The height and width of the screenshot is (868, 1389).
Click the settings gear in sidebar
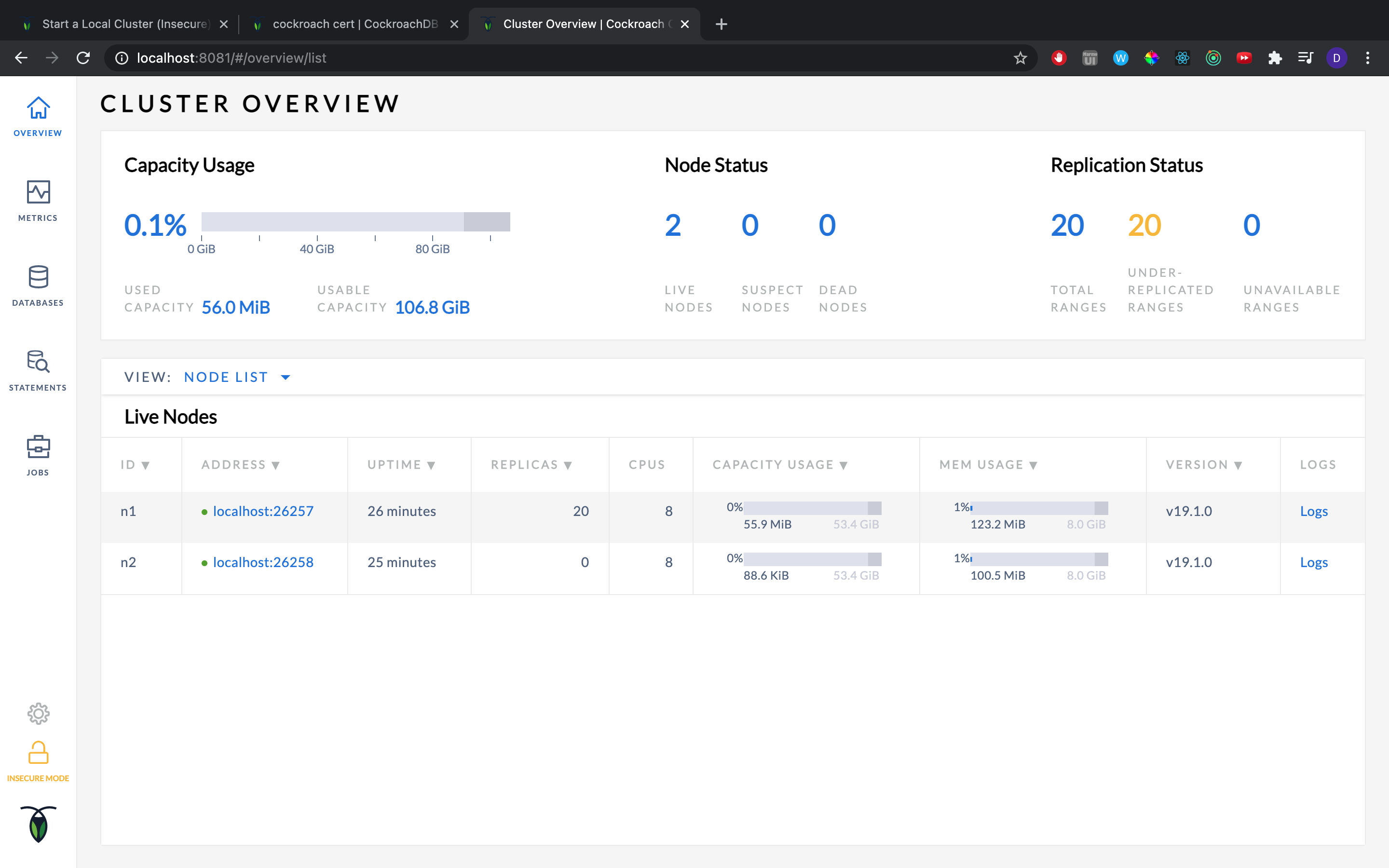(x=38, y=714)
